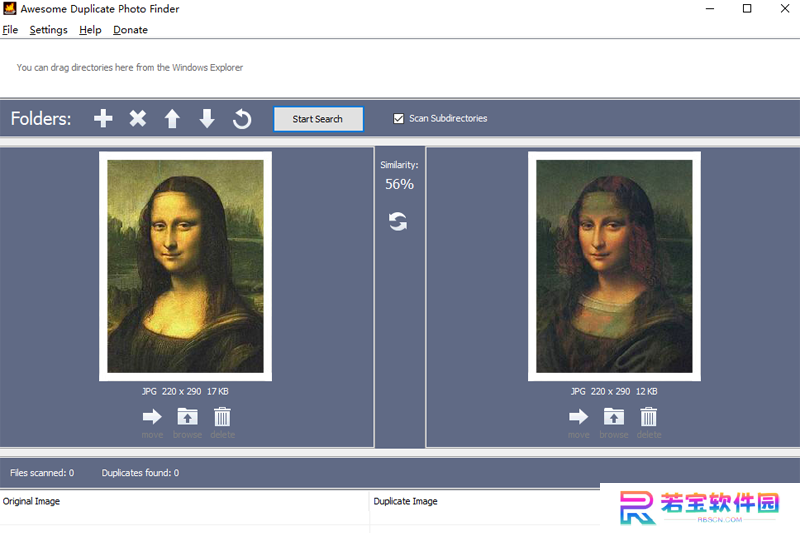Swap images using the center swap icon
Image resolution: width=800 pixels, height=533 pixels.
398,221
